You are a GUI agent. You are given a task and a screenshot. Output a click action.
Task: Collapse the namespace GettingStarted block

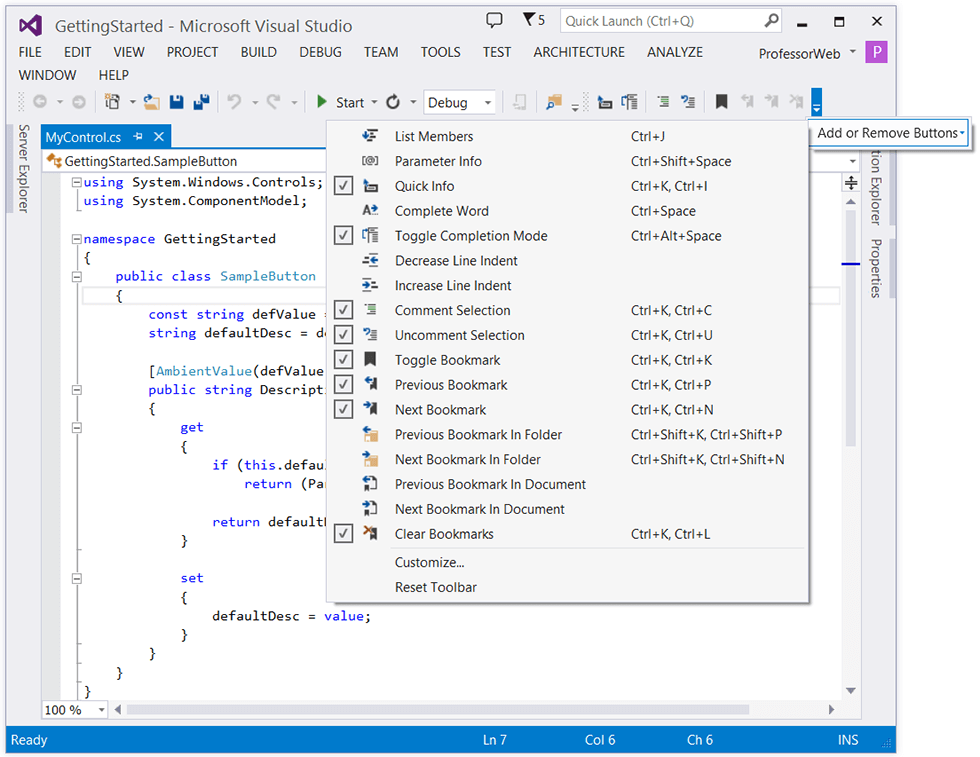click(x=76, y=238)
